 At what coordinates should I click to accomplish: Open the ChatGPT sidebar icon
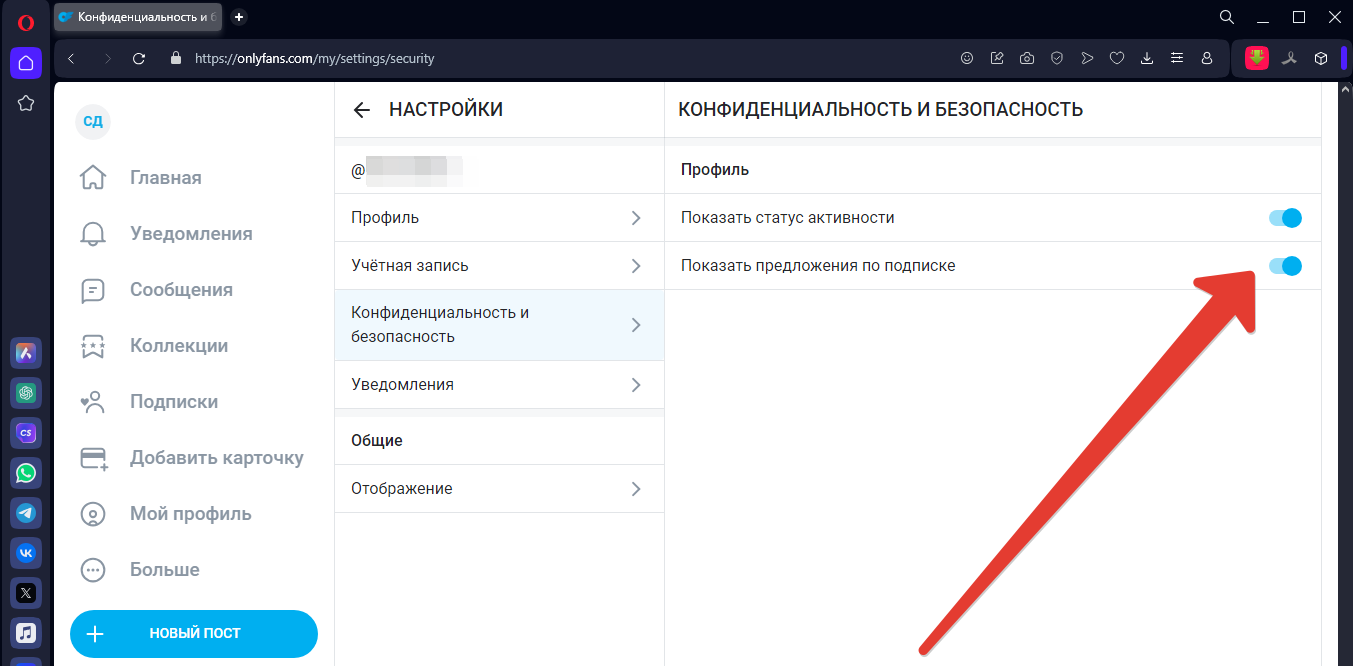click(26, 393)
